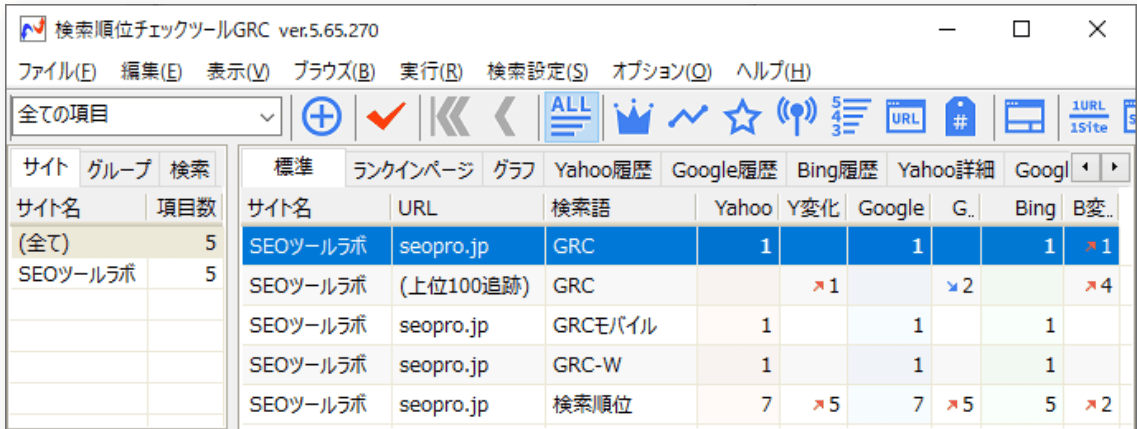
Task: Toggle the numbered 5-4-3 list view icon
Action: coord(850,117)
